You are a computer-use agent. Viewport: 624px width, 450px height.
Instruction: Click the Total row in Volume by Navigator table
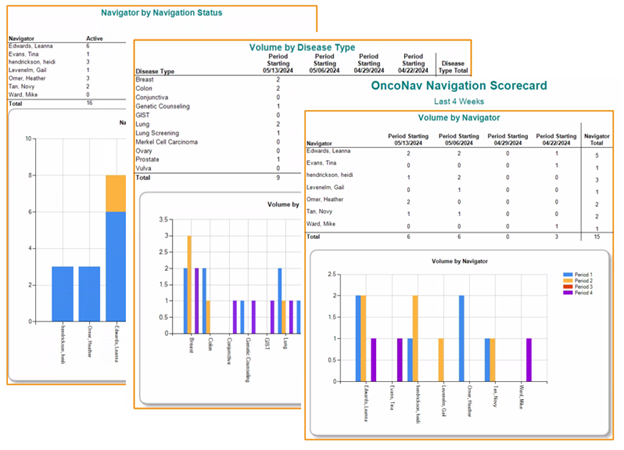(x=317, y=238)
